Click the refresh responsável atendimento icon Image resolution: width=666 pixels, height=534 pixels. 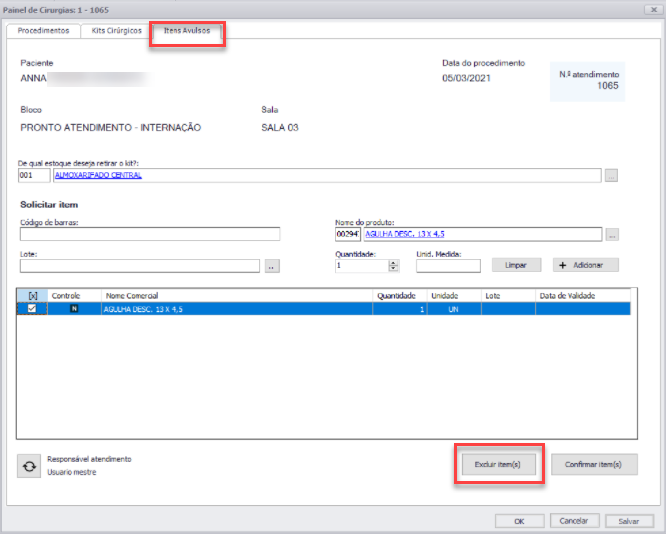[29, 466]
